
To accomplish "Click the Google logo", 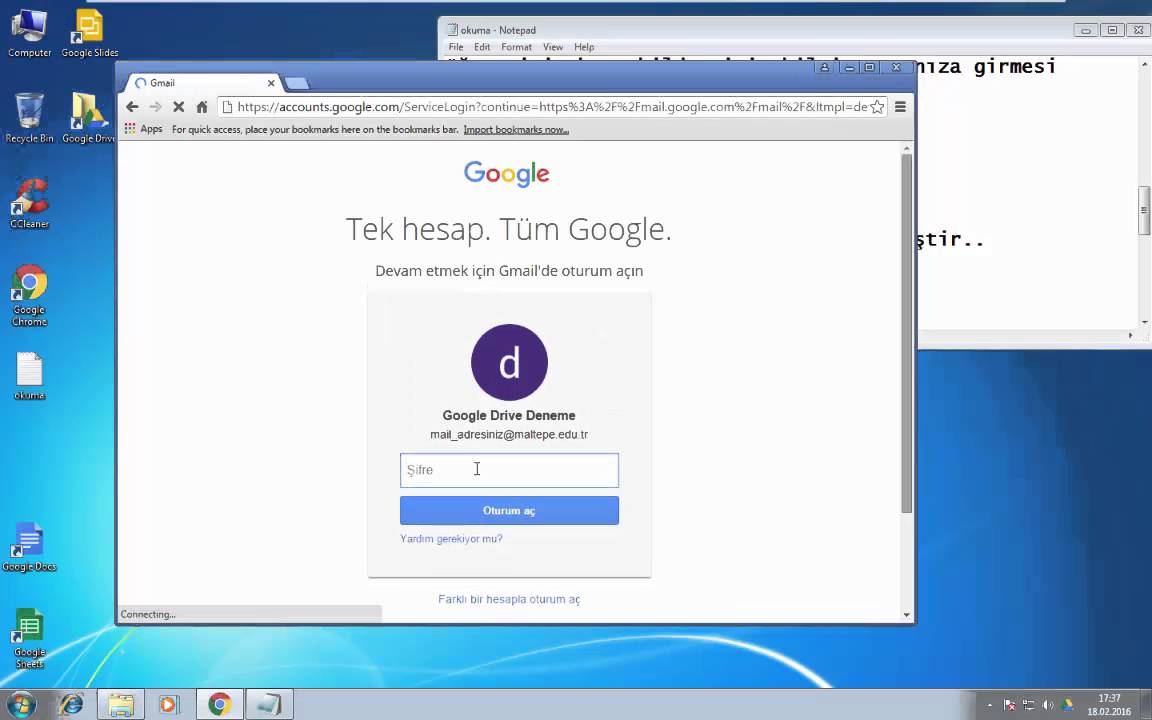I will point(507,173).
